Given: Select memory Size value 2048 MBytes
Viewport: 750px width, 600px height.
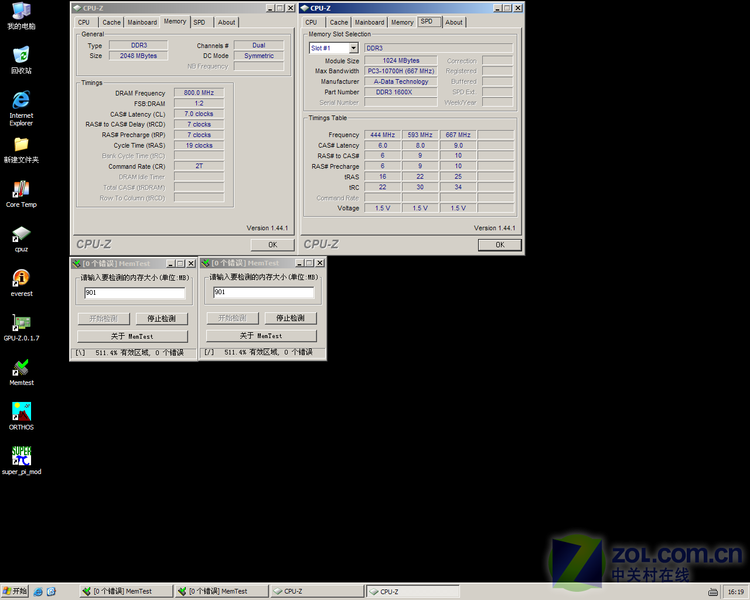Looking at the screenshot, I should pyautogui.click(x=138, y=56).
